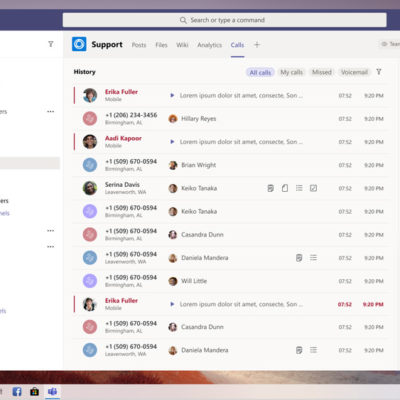
Task: Click the red 9:20 PM time
Action: (x=373, y=304)
